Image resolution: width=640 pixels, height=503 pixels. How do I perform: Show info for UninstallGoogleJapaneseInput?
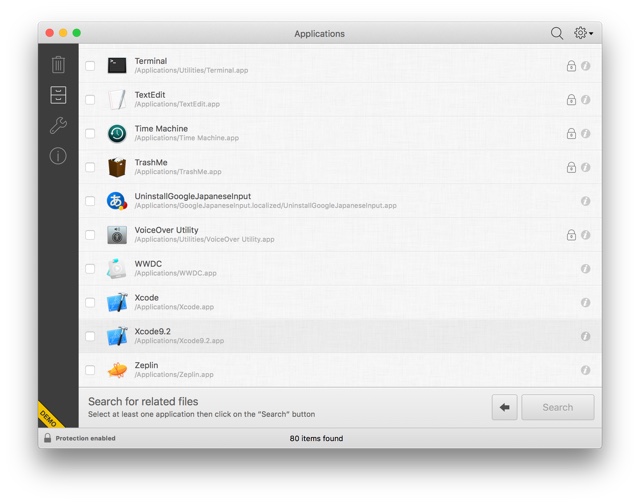(585, 201)
